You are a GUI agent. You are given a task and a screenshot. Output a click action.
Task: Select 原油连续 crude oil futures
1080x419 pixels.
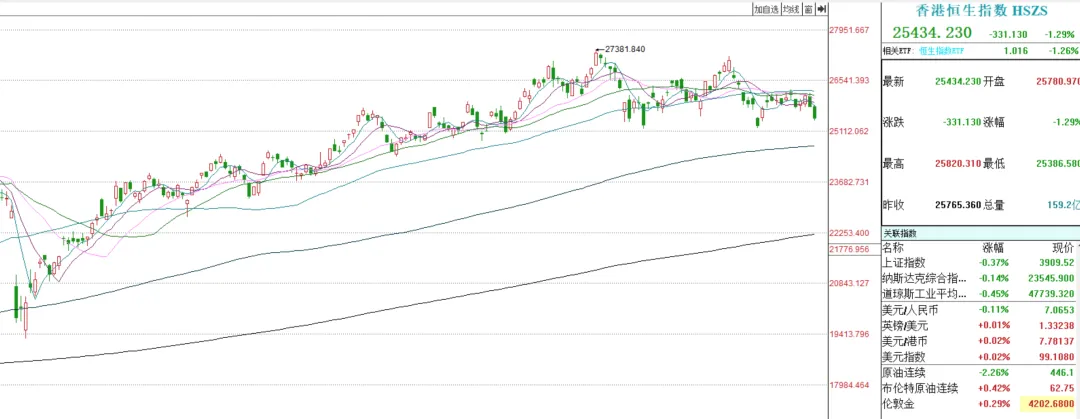(x=904, y=372)
